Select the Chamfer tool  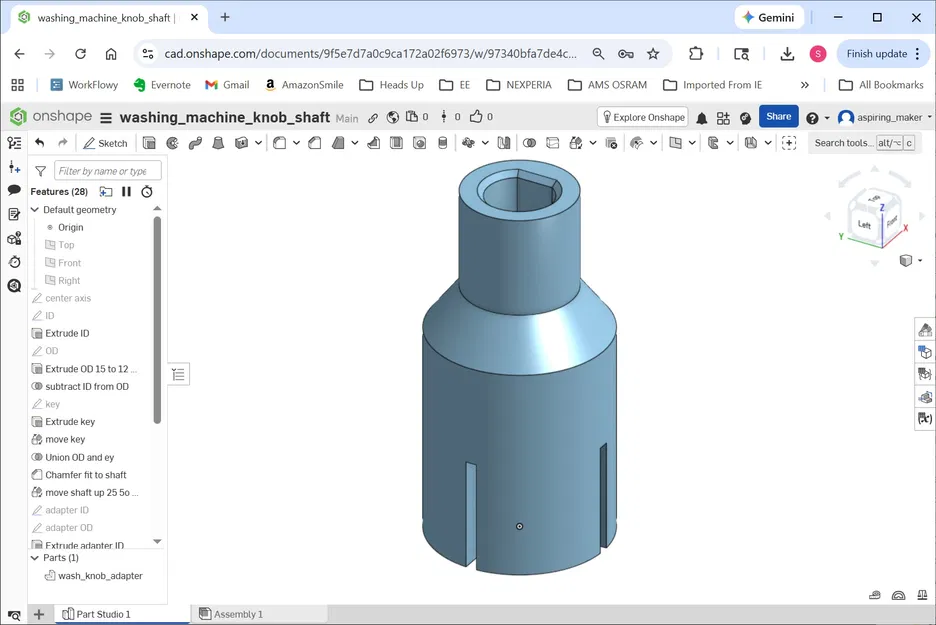(x=313, y=142)
